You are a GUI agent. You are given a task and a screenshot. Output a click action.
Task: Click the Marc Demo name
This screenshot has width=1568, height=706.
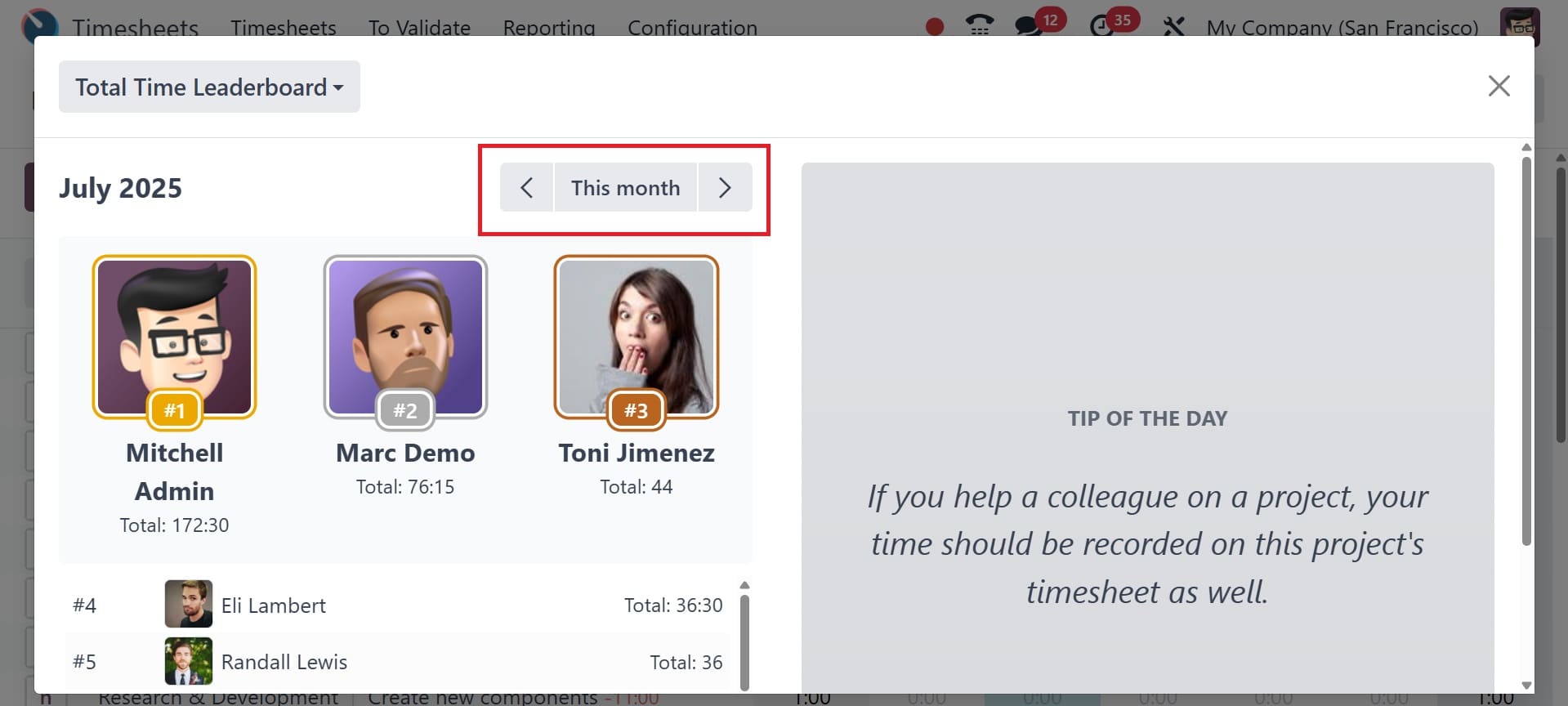click(405, 453)
